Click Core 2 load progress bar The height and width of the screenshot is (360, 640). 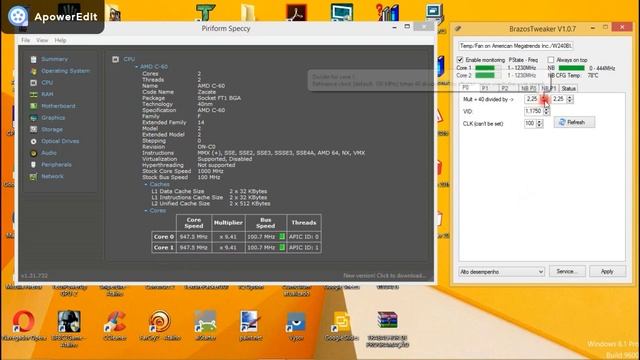point(488,76)
